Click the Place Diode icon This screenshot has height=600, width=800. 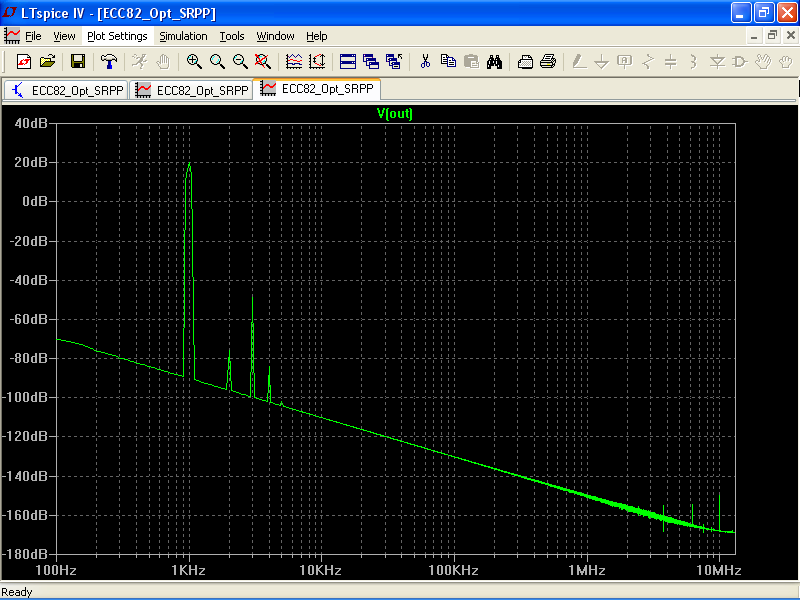717,62
